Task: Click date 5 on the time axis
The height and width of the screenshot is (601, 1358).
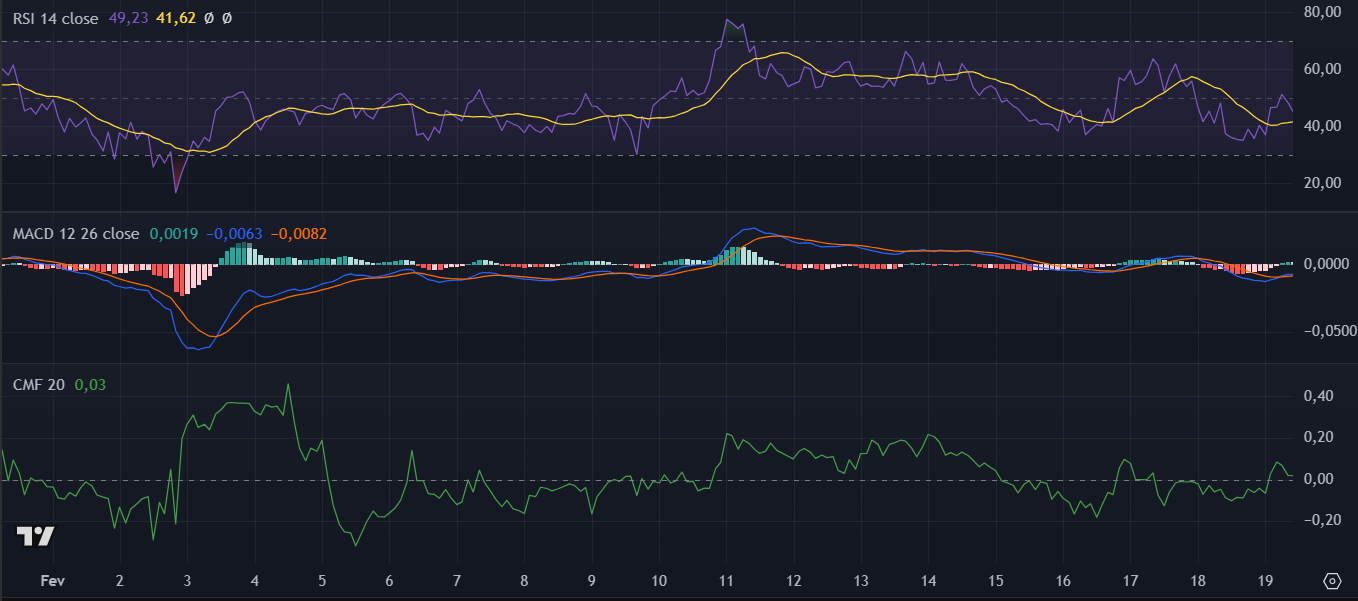Action: click(x=322, y=580)
